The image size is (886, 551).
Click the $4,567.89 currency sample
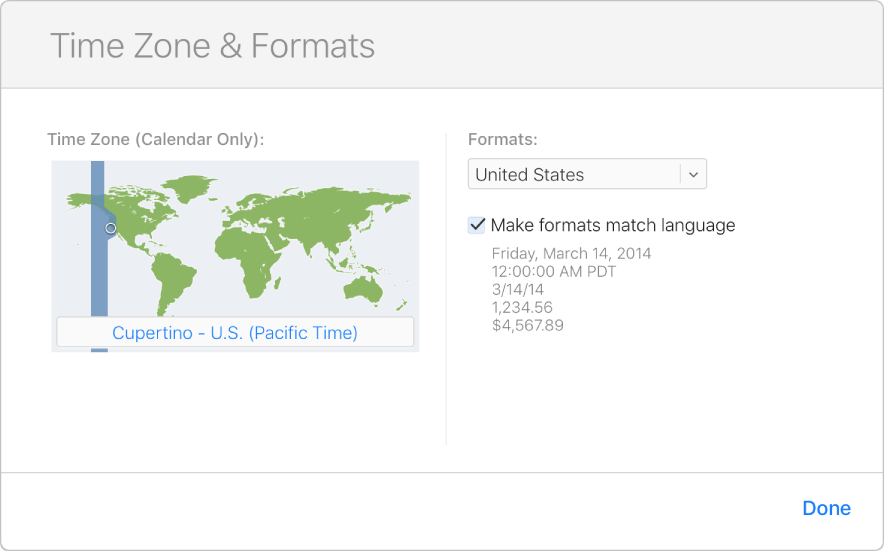click(527, 325)
